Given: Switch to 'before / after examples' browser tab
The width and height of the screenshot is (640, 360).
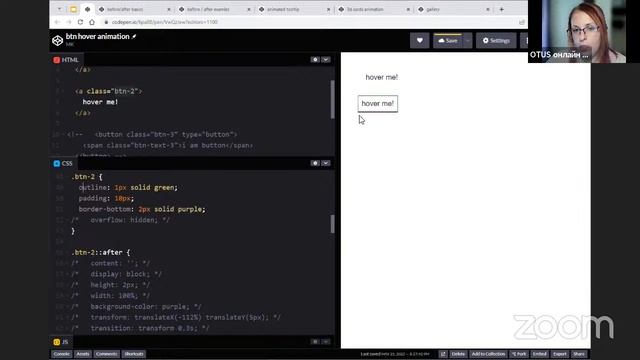Looking at the screenshot, I should (x=214, y=9).
